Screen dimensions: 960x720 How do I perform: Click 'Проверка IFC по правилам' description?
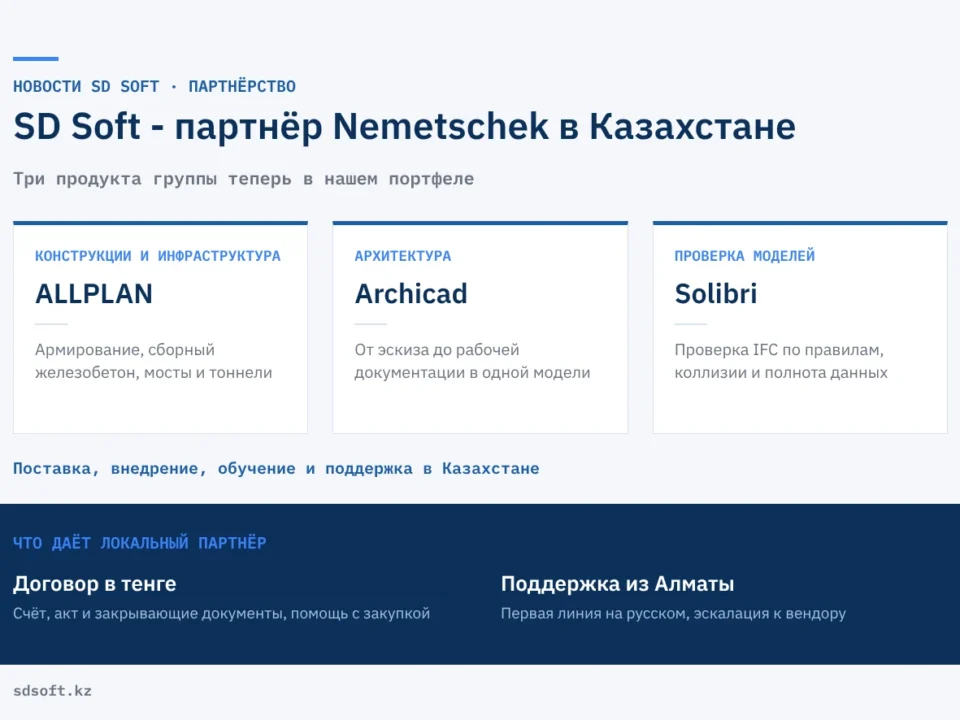click(x=781, y=361)
